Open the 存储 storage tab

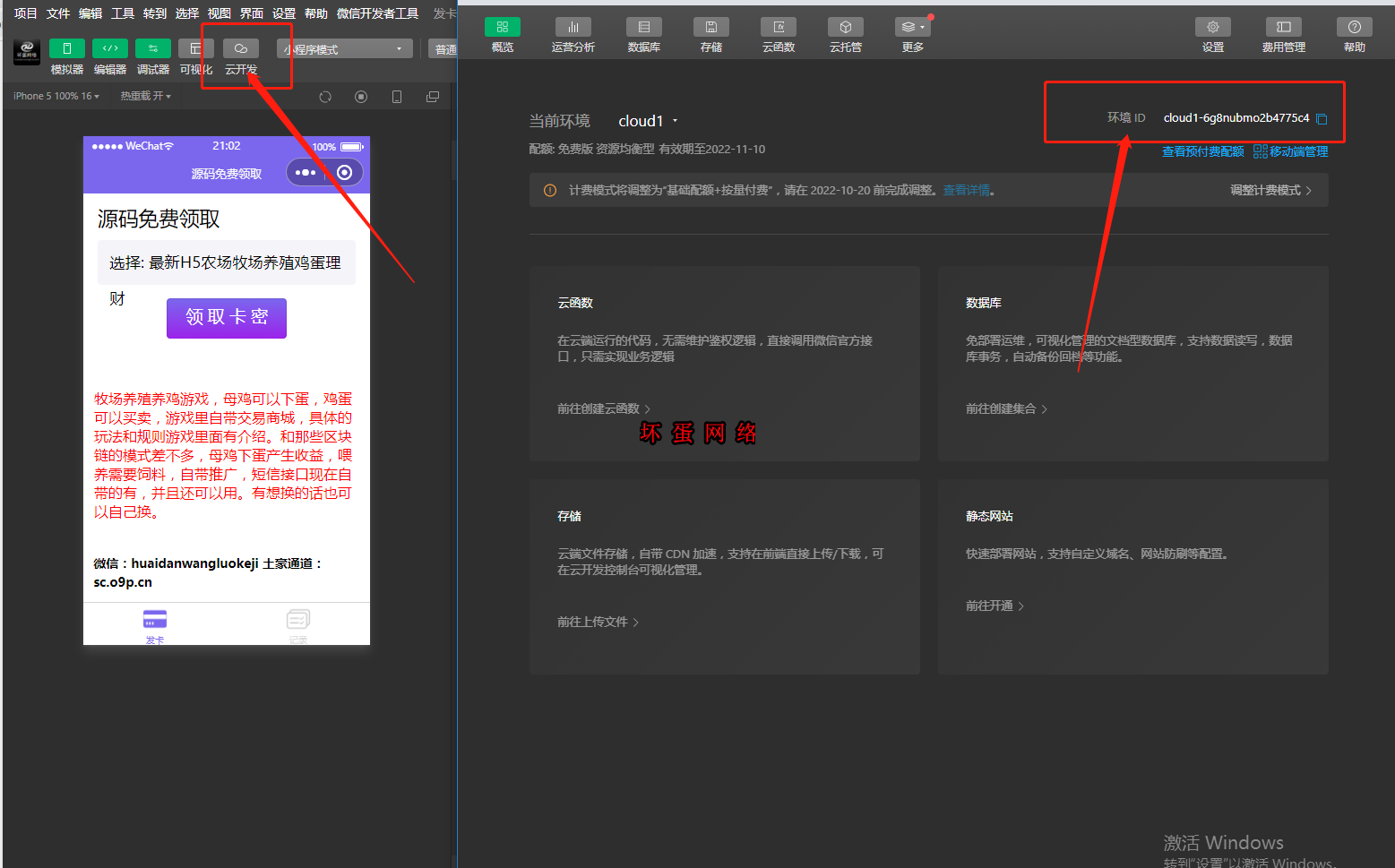pyautogui.click(x=711, y=36)
